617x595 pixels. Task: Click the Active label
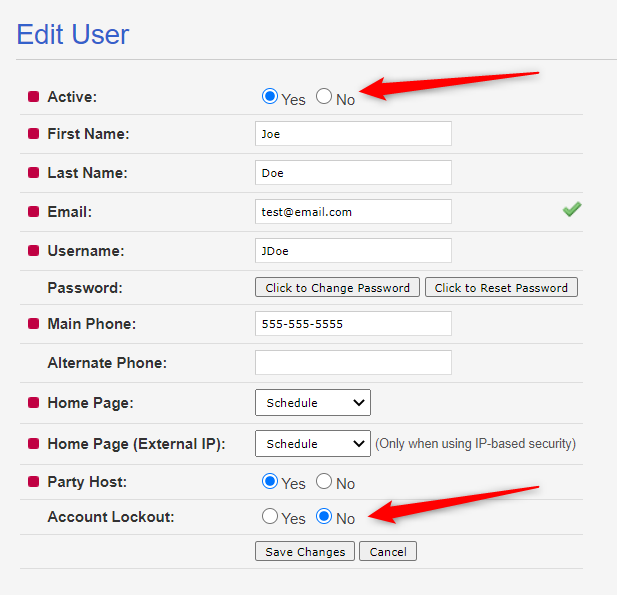coord(72,97)
